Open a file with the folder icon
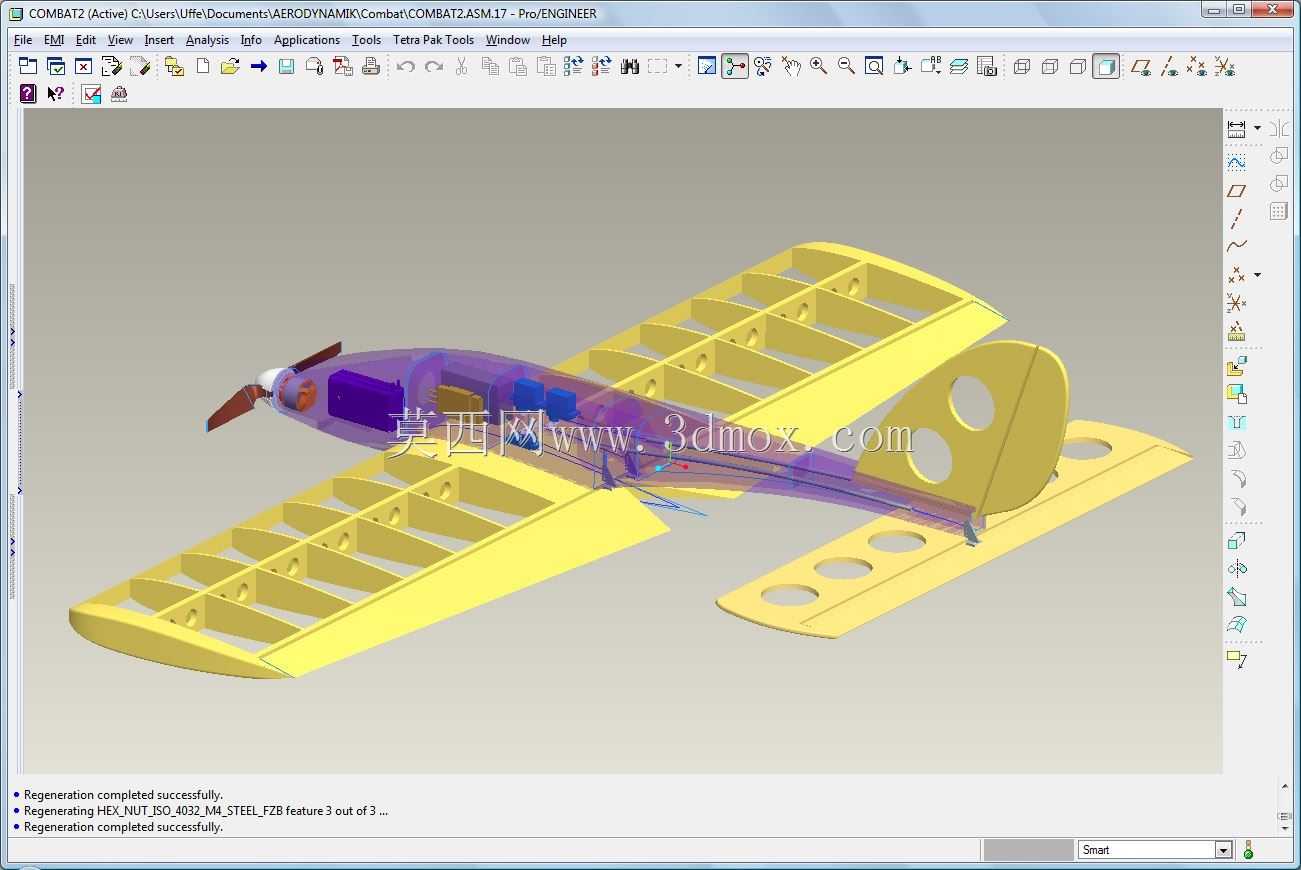This screenshot has width=1301, height=870. click(x=231, y=66)
